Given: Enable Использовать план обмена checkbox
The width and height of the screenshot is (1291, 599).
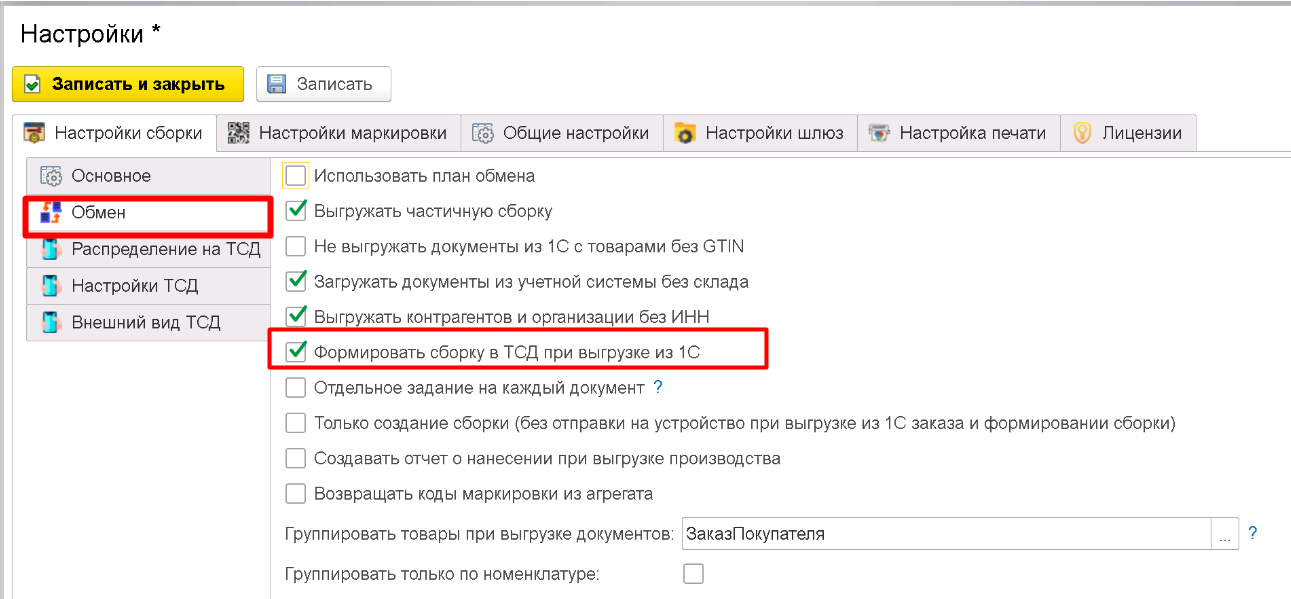Looking at the screenshot, I should (296, 176).
